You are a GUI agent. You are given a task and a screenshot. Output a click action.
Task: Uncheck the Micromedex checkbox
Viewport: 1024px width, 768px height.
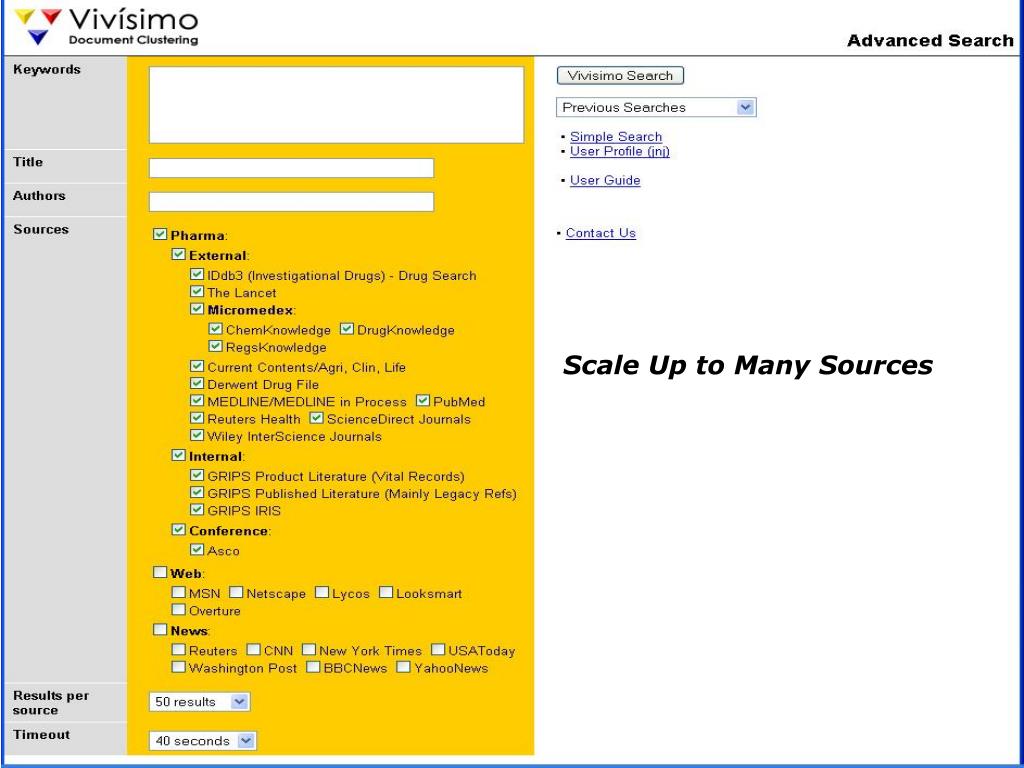197,308
